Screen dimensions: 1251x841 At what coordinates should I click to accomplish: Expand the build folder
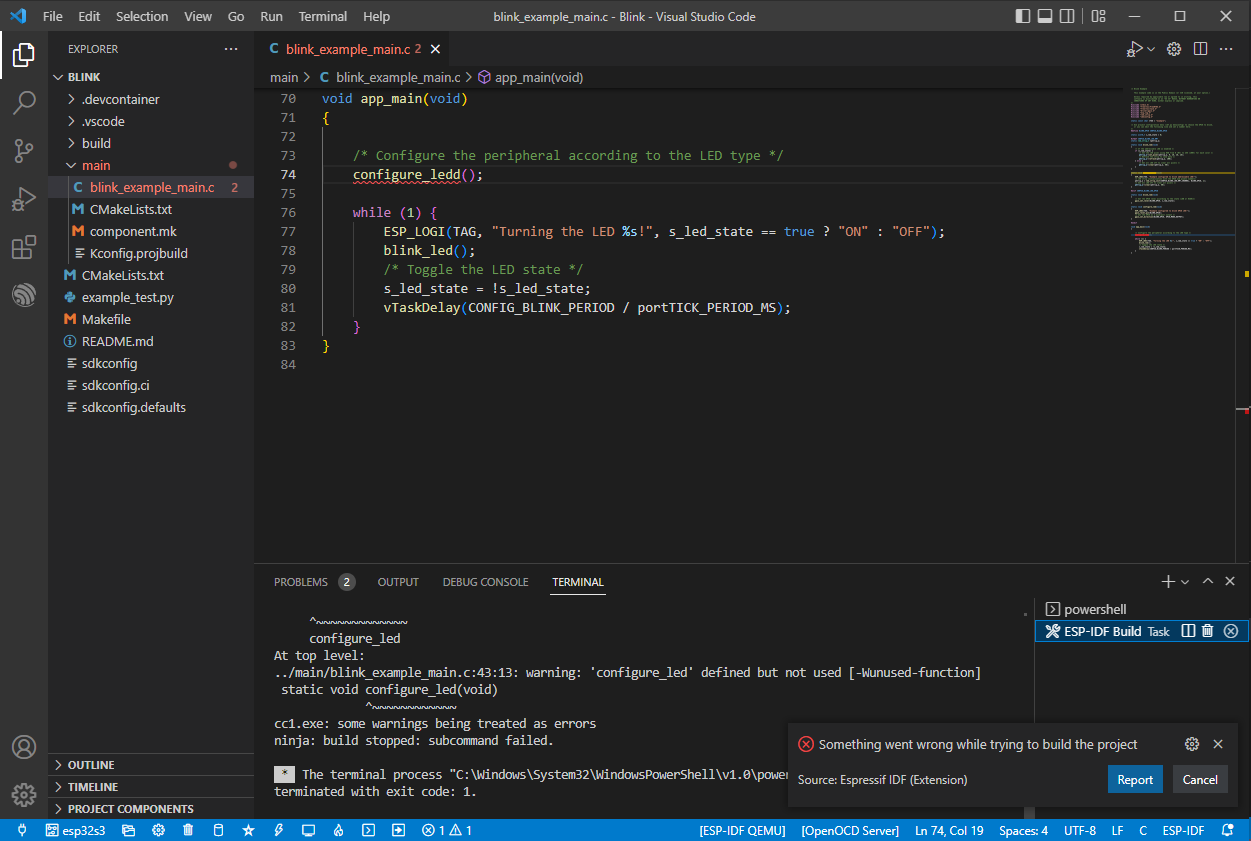pos(150,143)
